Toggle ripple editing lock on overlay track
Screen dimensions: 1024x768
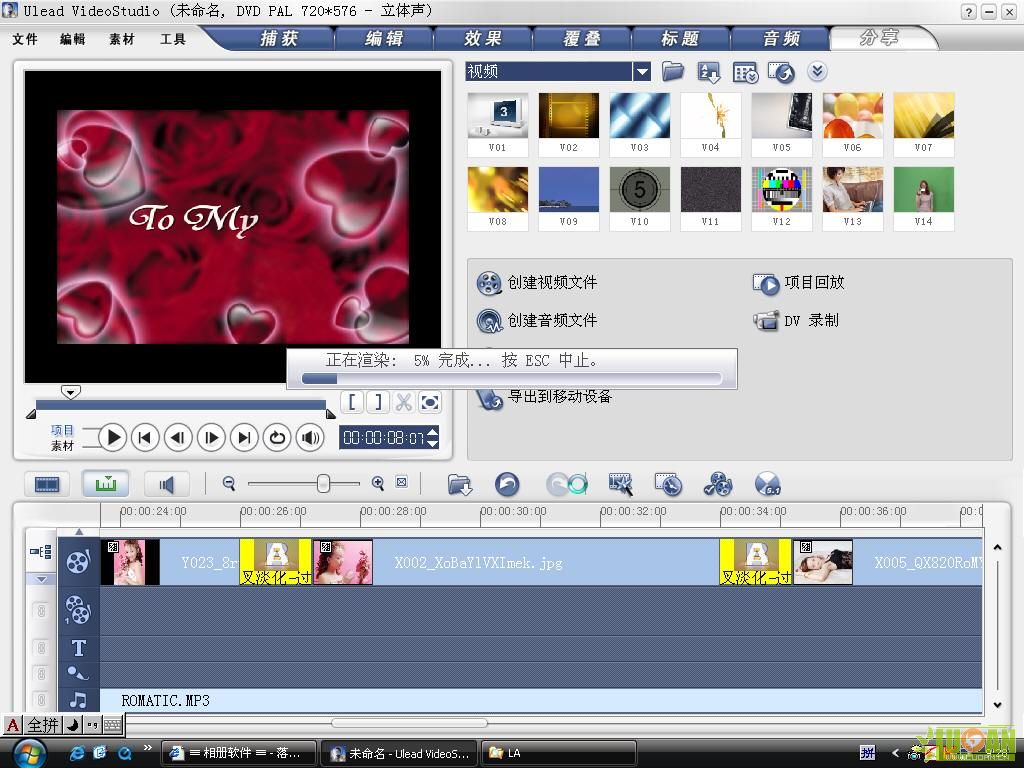pos(41,611)
